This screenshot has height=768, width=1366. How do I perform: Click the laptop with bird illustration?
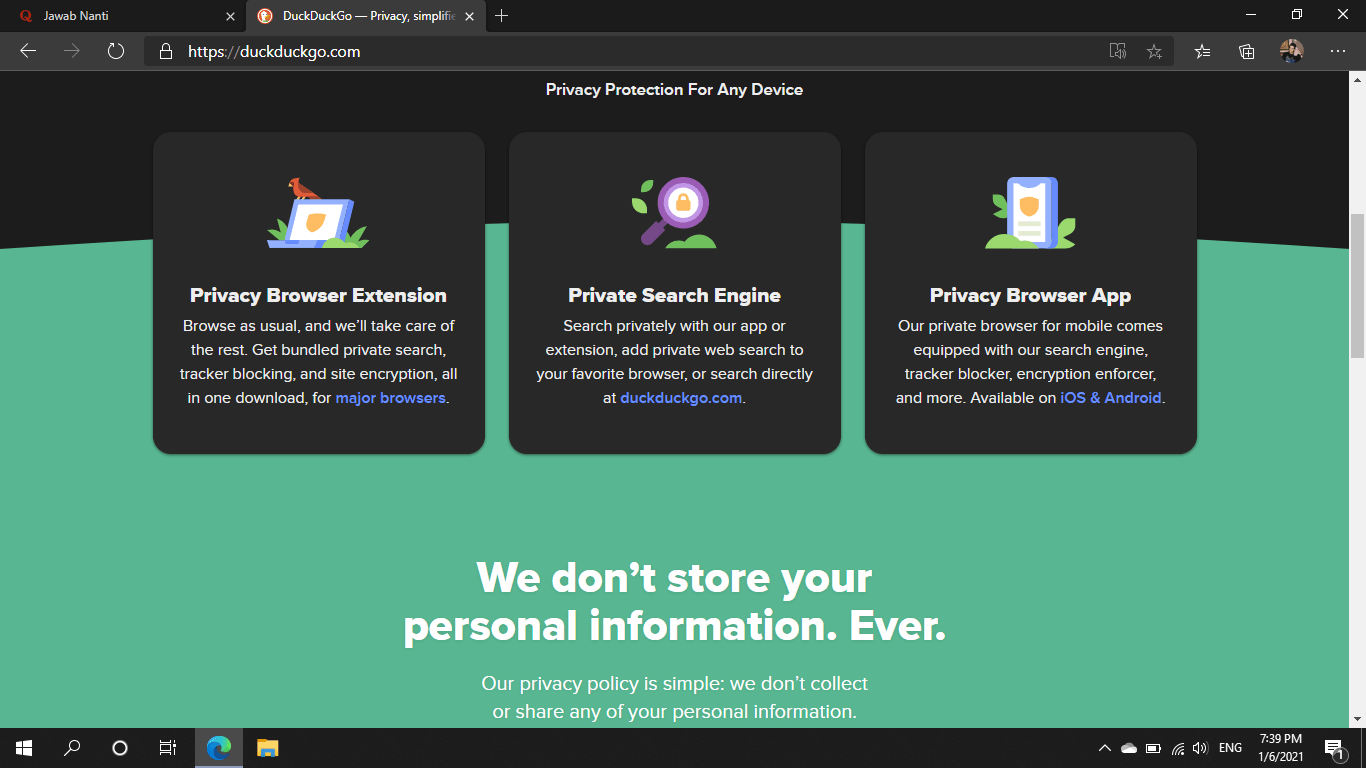(318, 213)
